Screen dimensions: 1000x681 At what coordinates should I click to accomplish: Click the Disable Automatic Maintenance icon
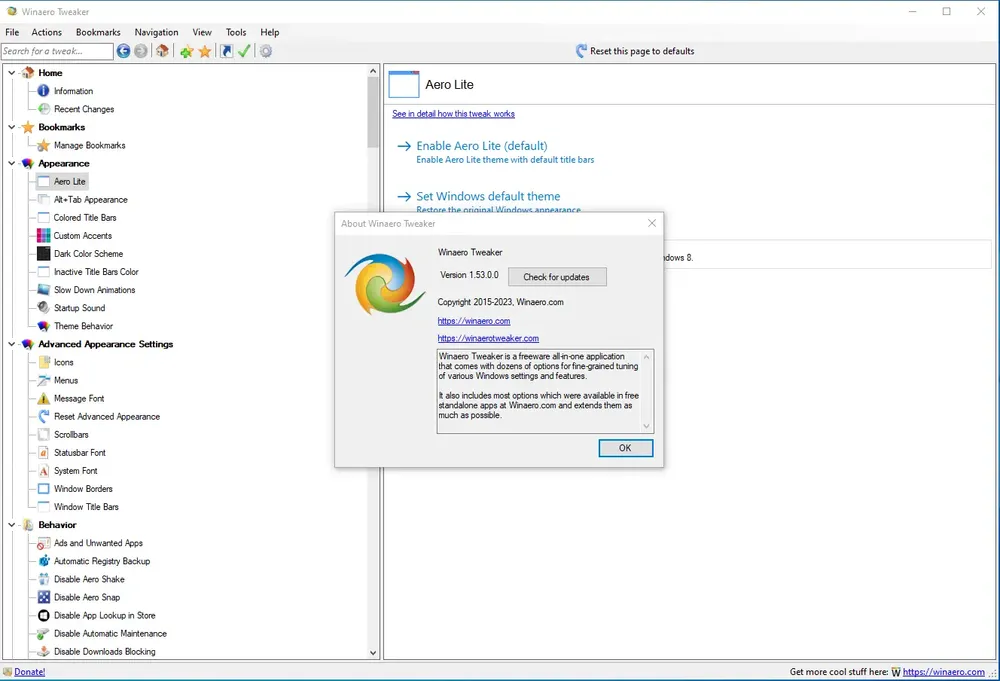43,633
